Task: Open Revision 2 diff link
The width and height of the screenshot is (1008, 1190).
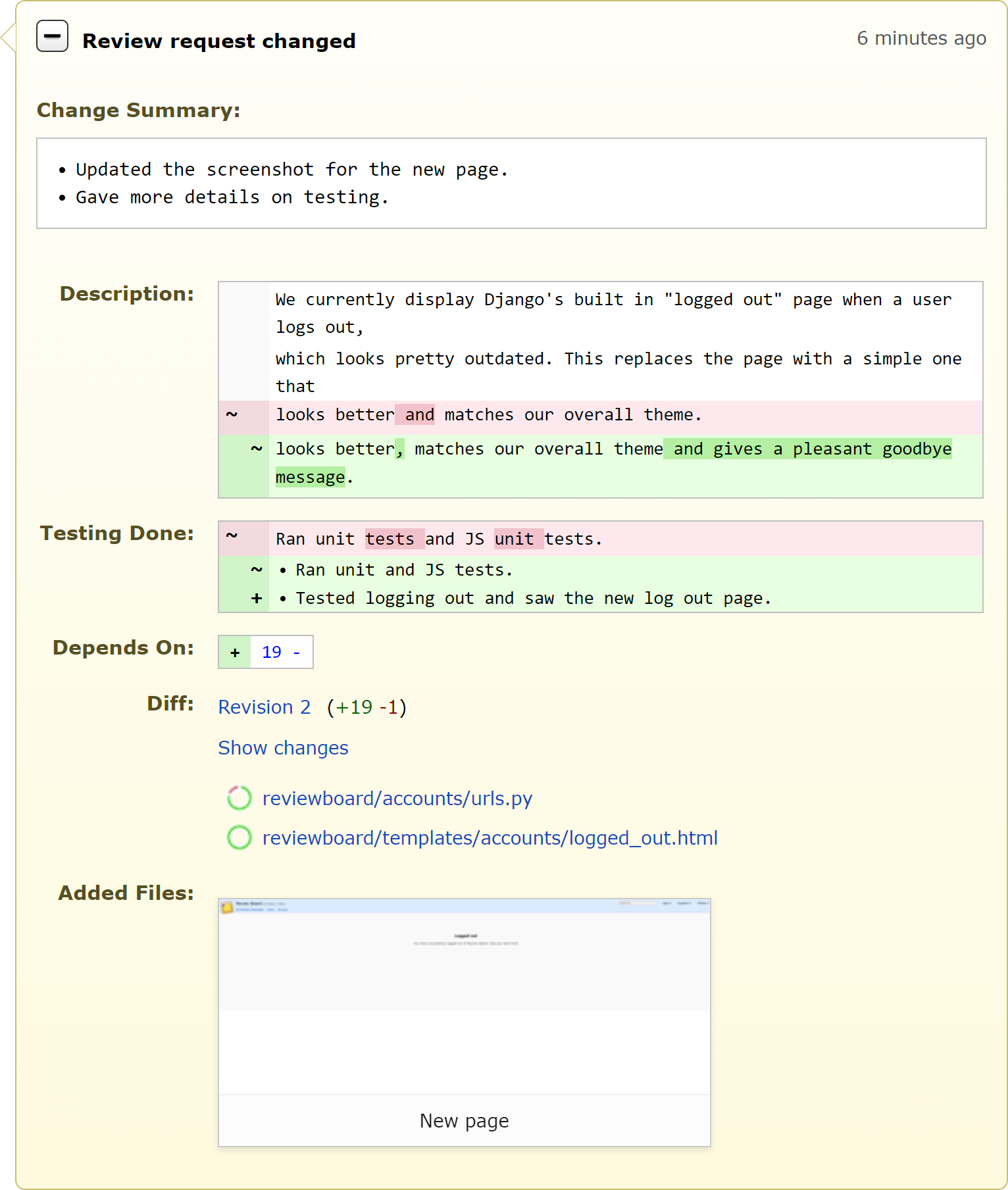Action: click(265, 707)
